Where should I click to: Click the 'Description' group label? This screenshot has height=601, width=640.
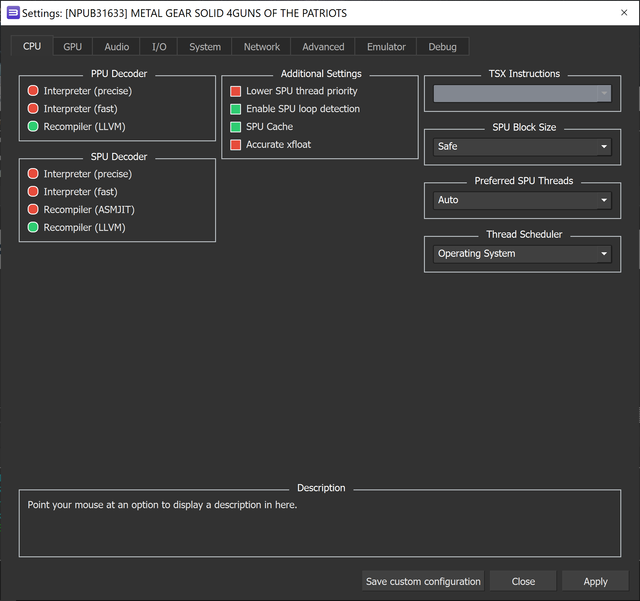coord(321,488)
